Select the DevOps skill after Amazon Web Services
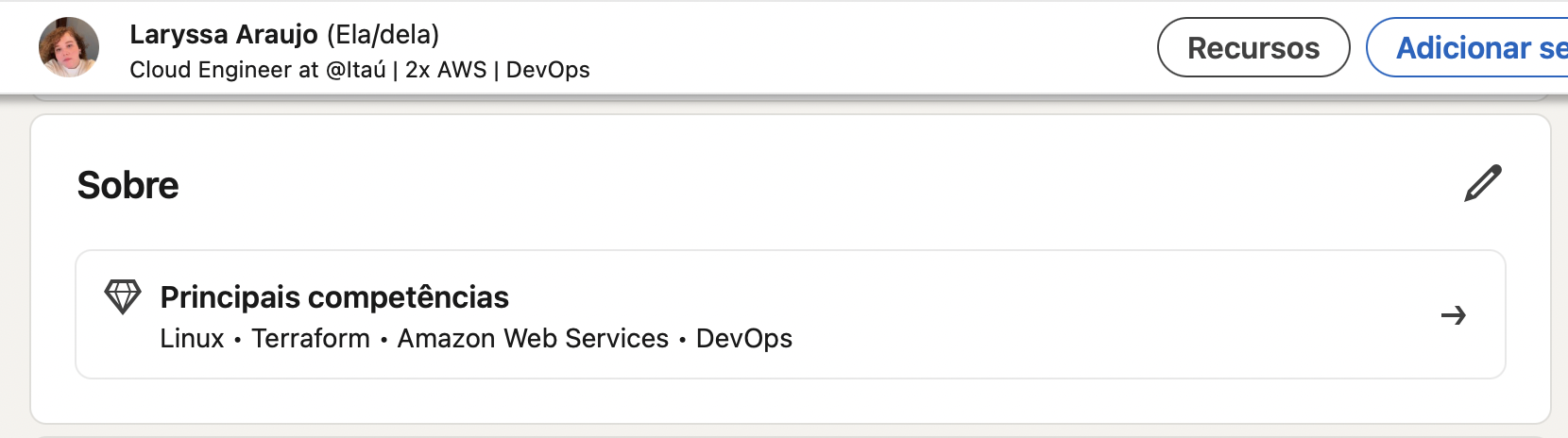This screenshot has height=438, width=1568. tap(744, 338)
